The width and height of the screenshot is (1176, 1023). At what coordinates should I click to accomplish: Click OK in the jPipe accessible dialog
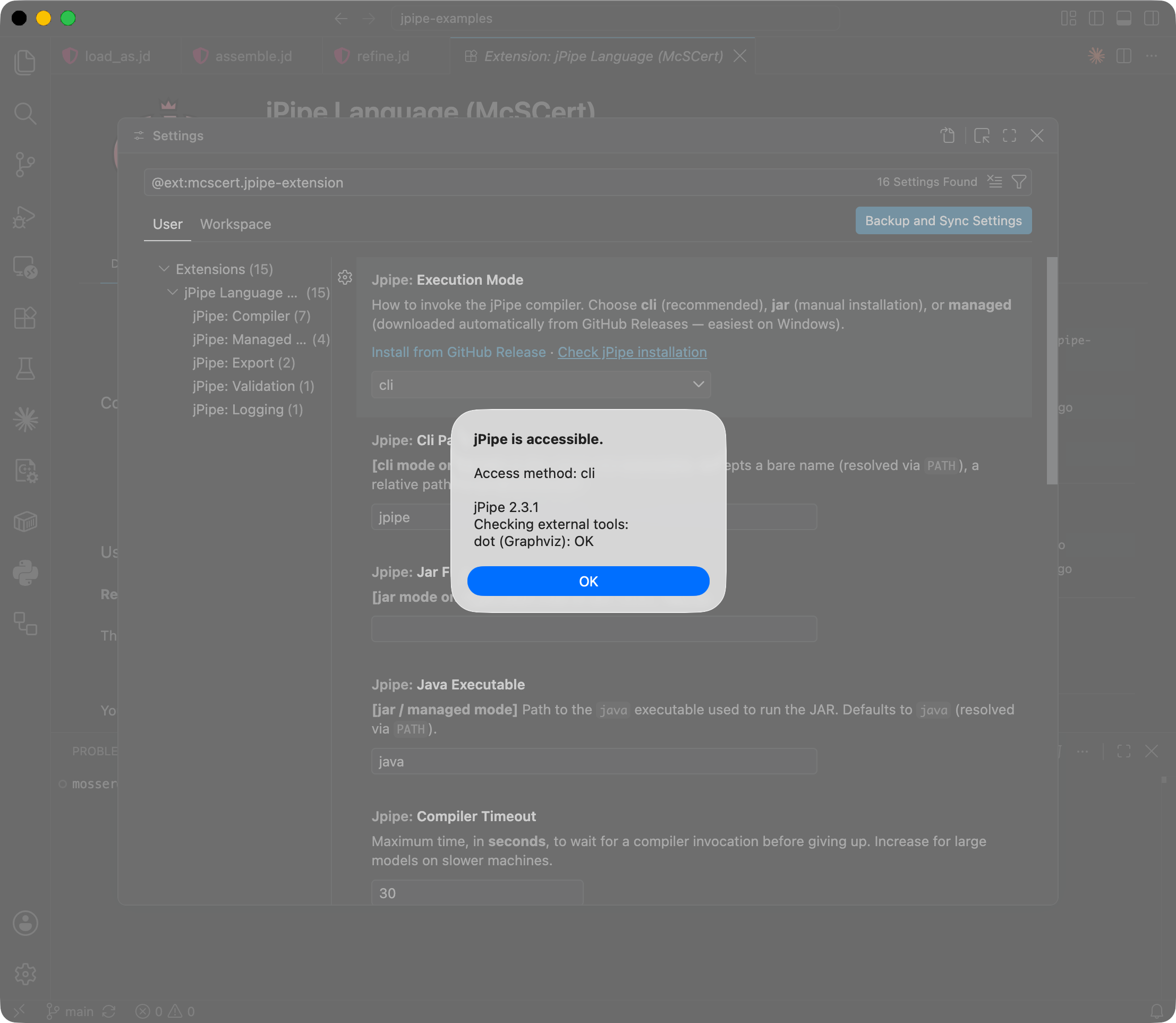(588, 581)
